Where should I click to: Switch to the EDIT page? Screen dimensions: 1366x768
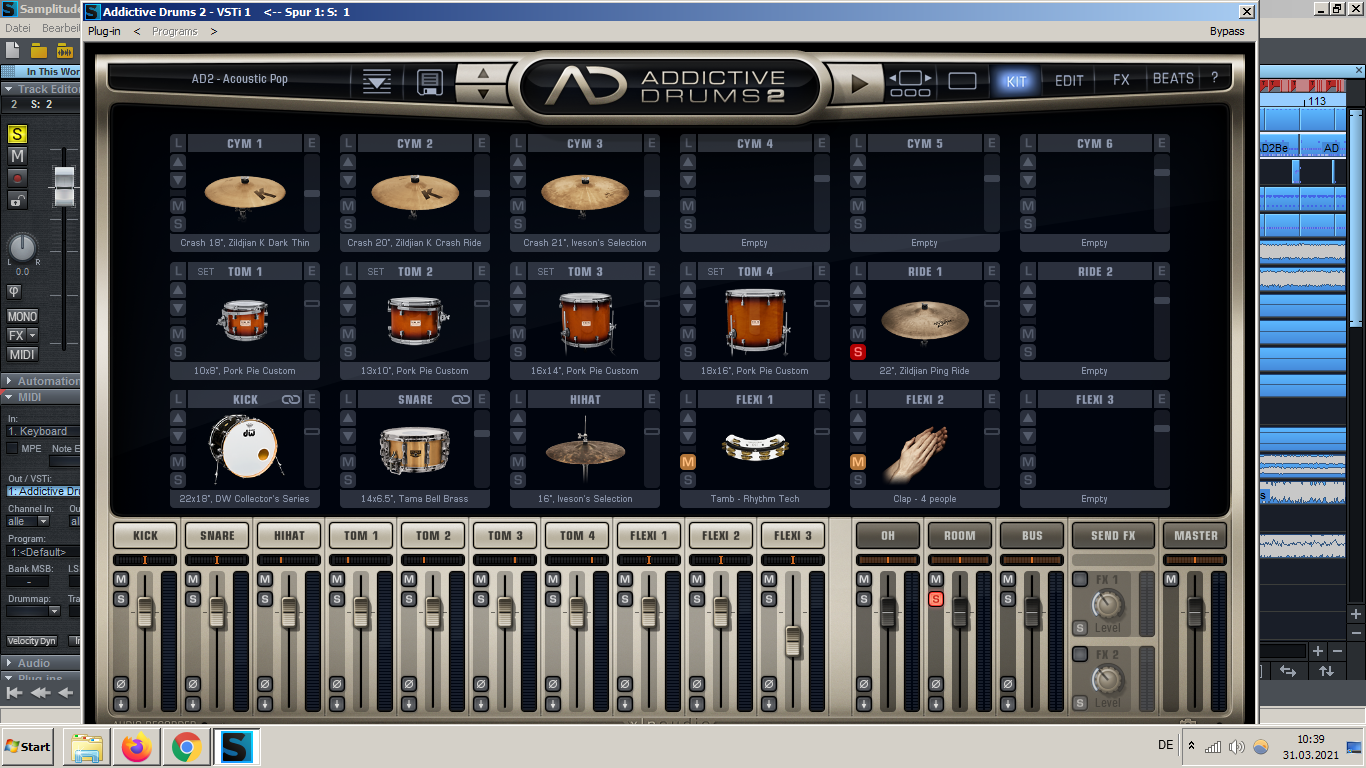(x=1069, y=81)
